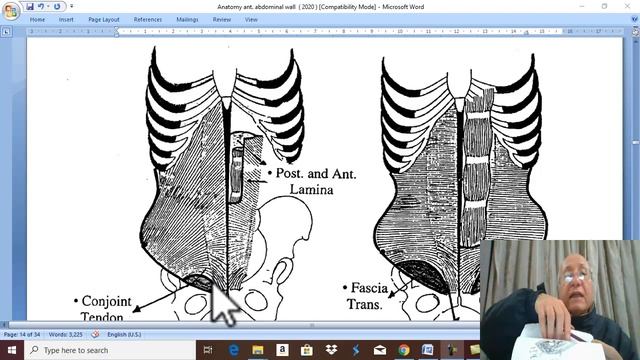The height and width of the screenshot is (360, 640).
Task: Undo the last action
Action: [x=41, y=7]
